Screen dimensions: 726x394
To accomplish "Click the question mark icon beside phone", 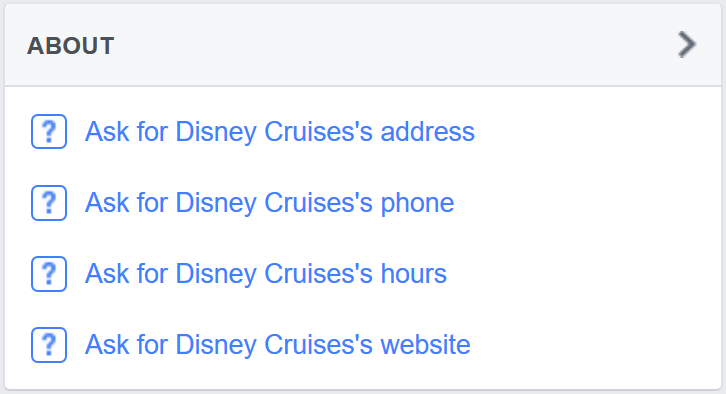I will tap(49, 203).
